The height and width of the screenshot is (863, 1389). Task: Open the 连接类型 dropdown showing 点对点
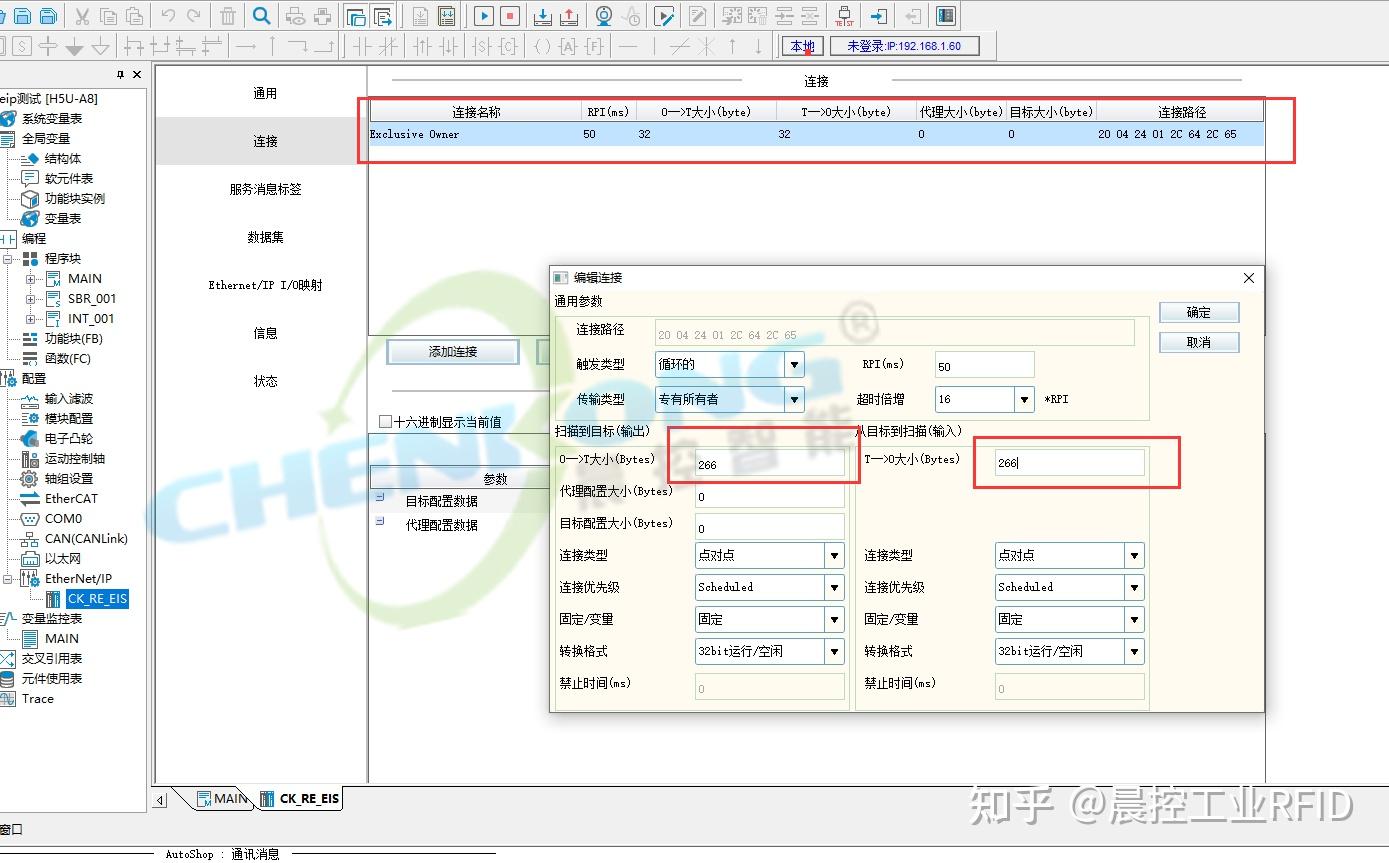[x=834, y=555]
